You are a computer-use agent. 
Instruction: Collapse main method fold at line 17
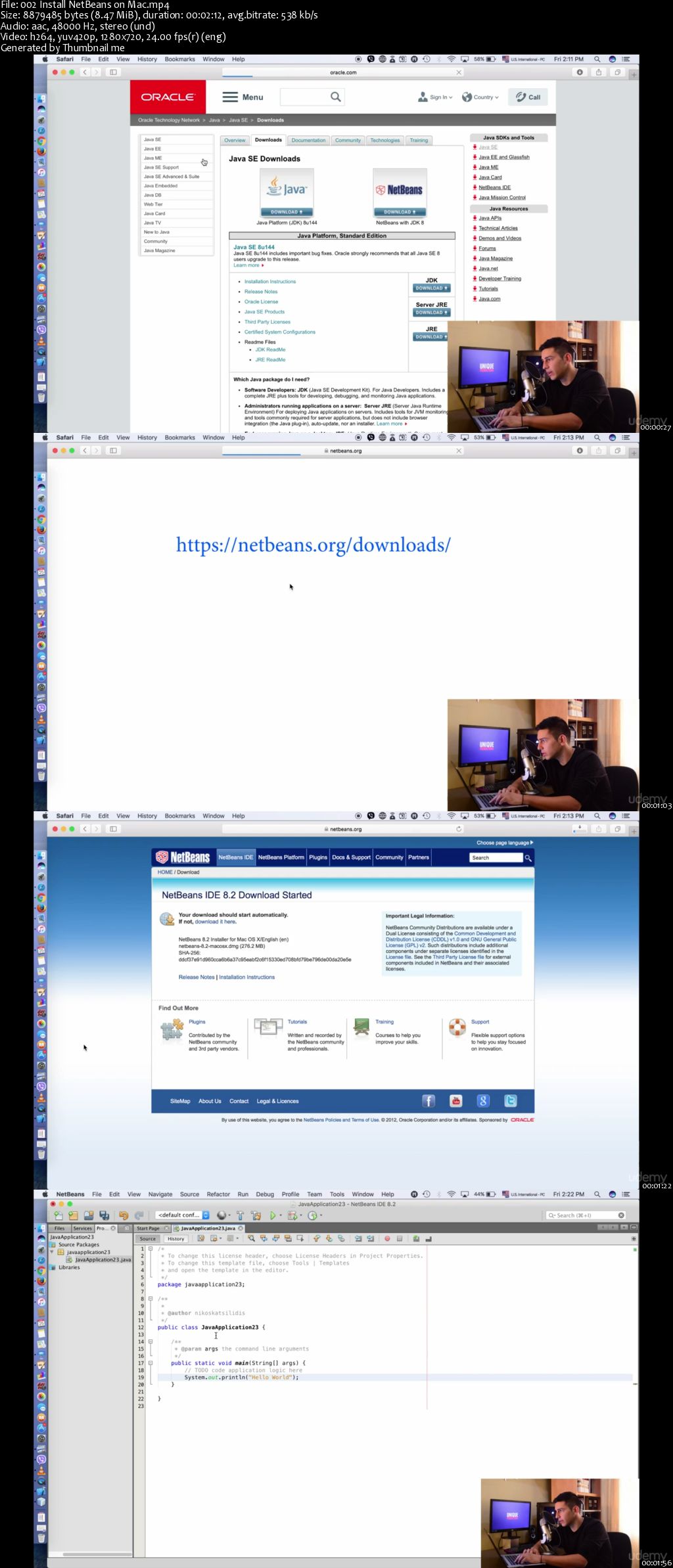[x=151, y=1363]
